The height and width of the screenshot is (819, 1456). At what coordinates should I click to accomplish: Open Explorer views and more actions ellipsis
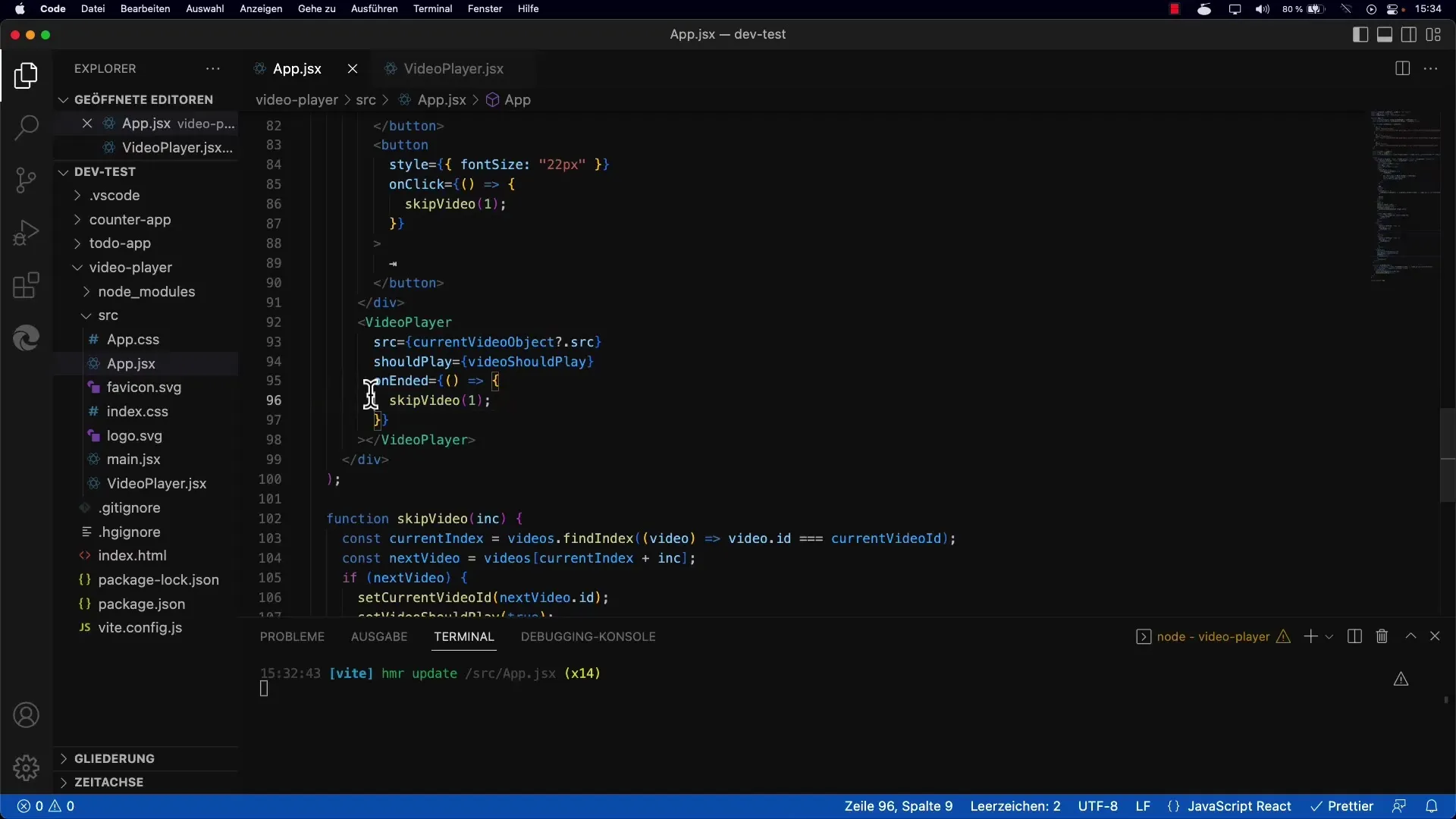click(213, 68)
